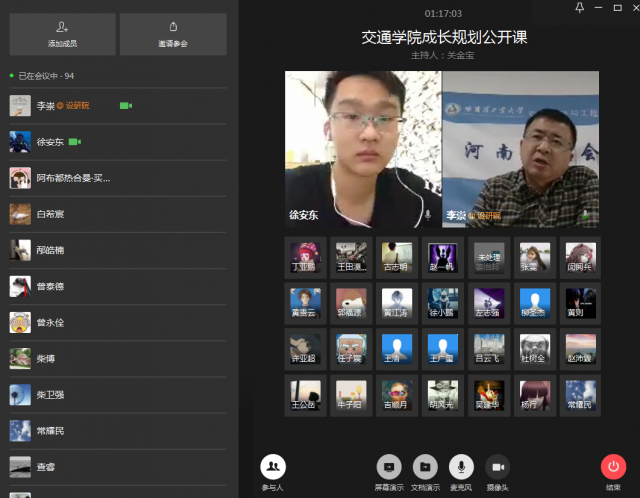Select 吕云飞 avatar tile in grid

(489, 349)
